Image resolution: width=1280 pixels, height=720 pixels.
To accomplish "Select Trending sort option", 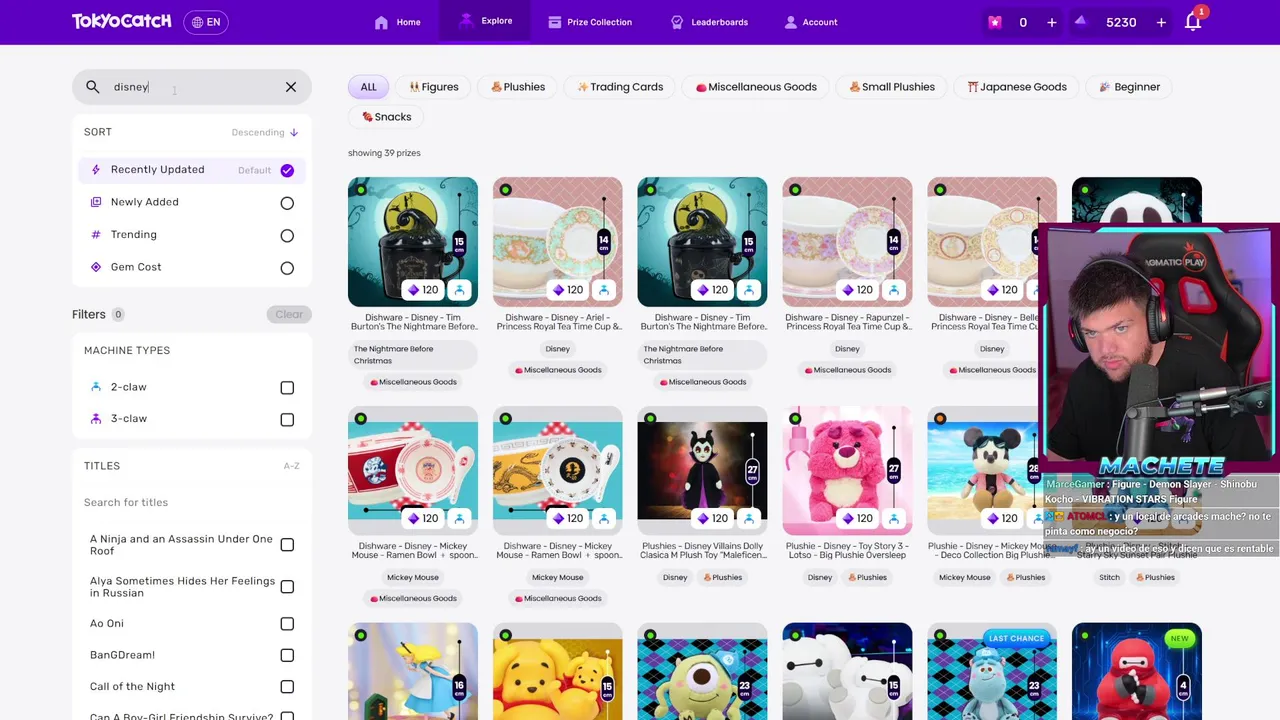I will tap(191, 235).
